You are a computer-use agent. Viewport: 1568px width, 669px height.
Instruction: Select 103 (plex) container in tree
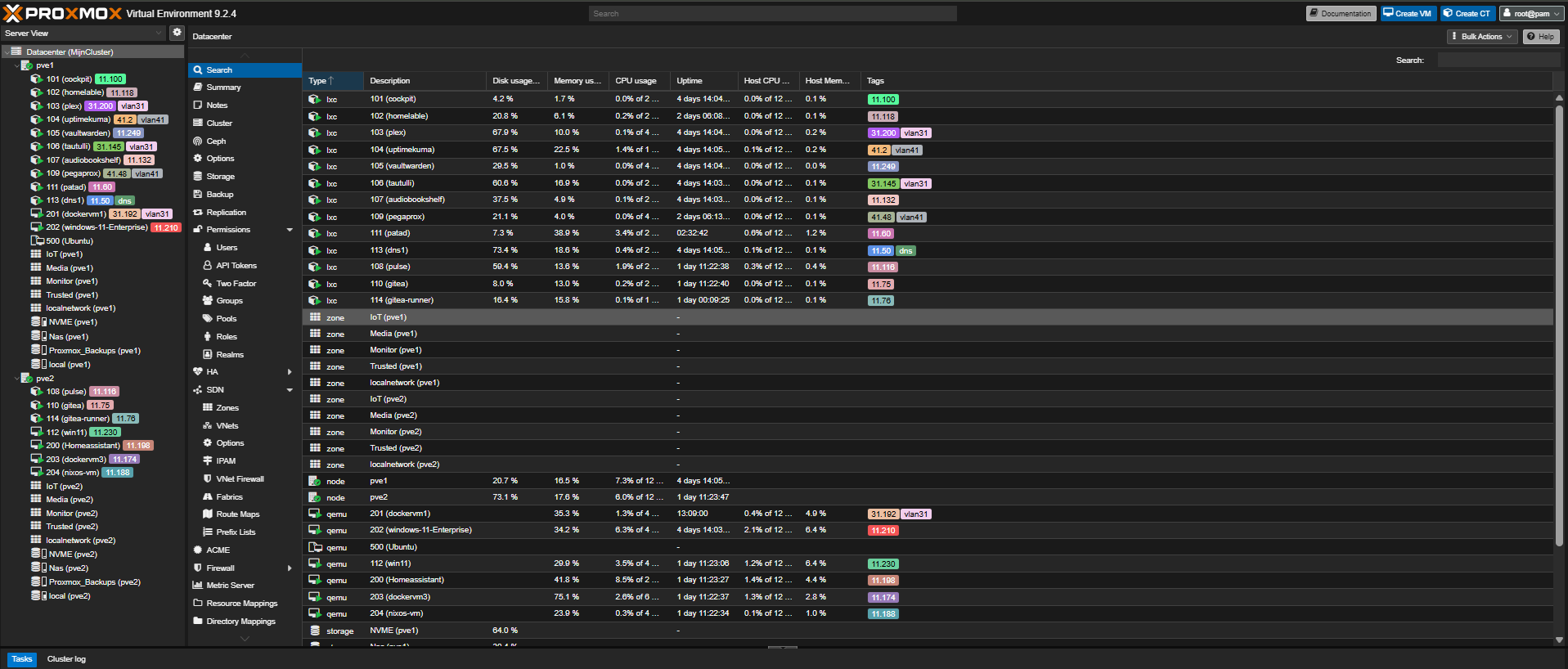[x=64, y=106]
